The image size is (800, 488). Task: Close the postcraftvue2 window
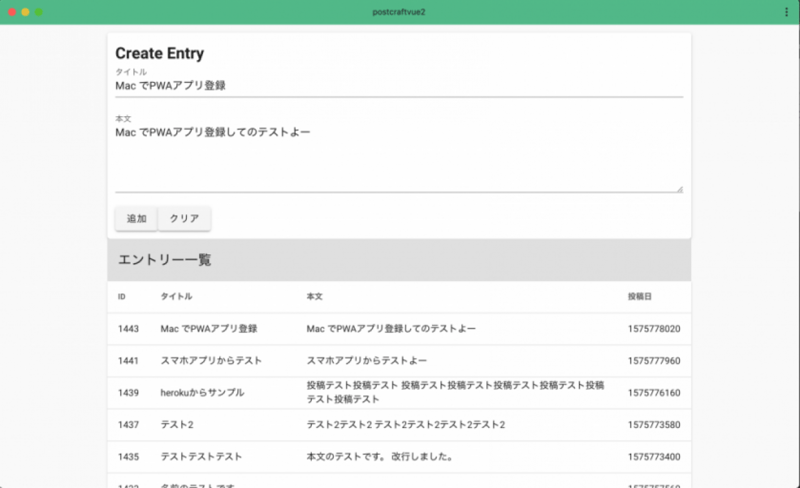click(11, 12)
